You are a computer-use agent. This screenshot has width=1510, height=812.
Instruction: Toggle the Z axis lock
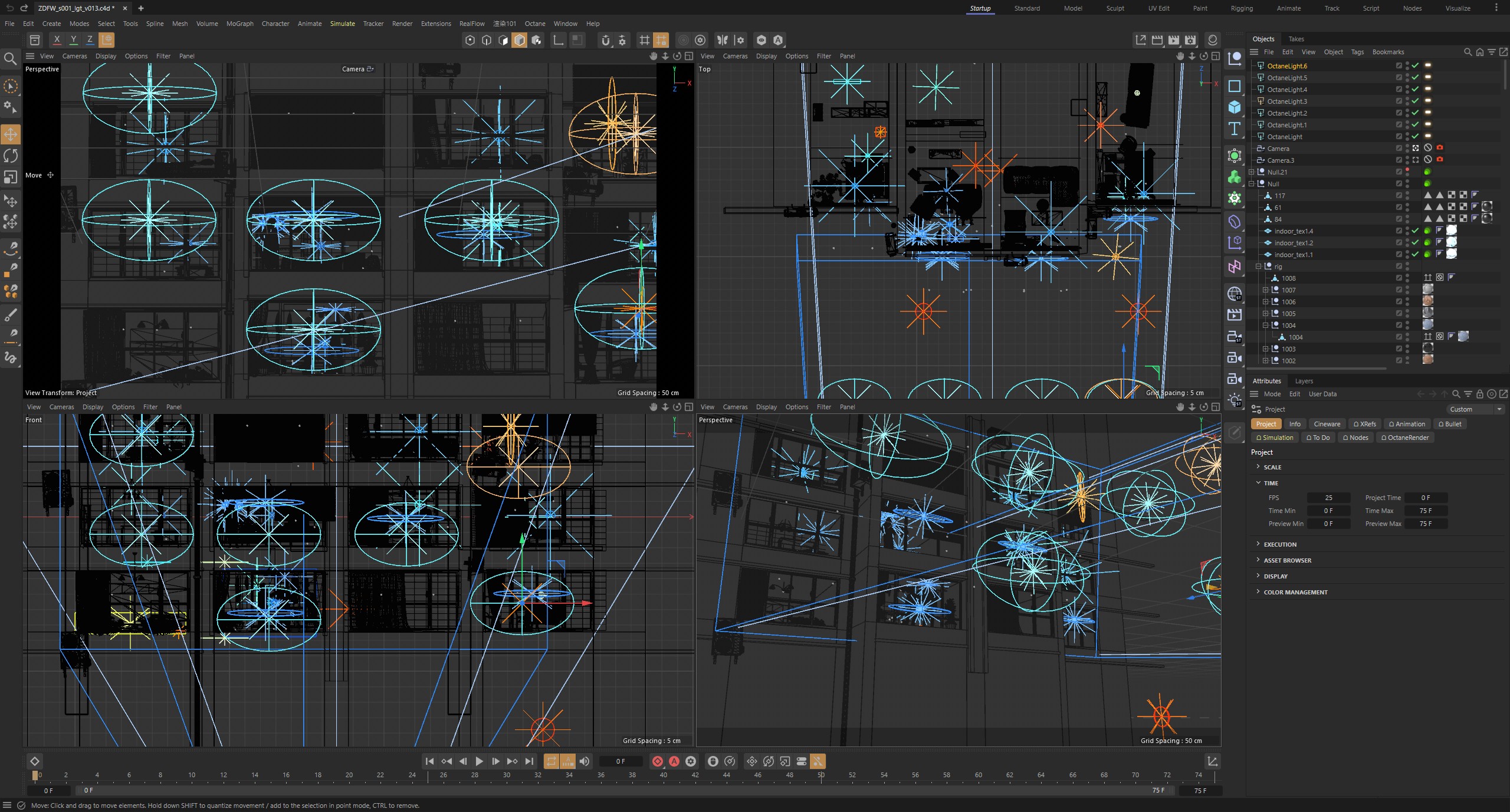point(90,40)
